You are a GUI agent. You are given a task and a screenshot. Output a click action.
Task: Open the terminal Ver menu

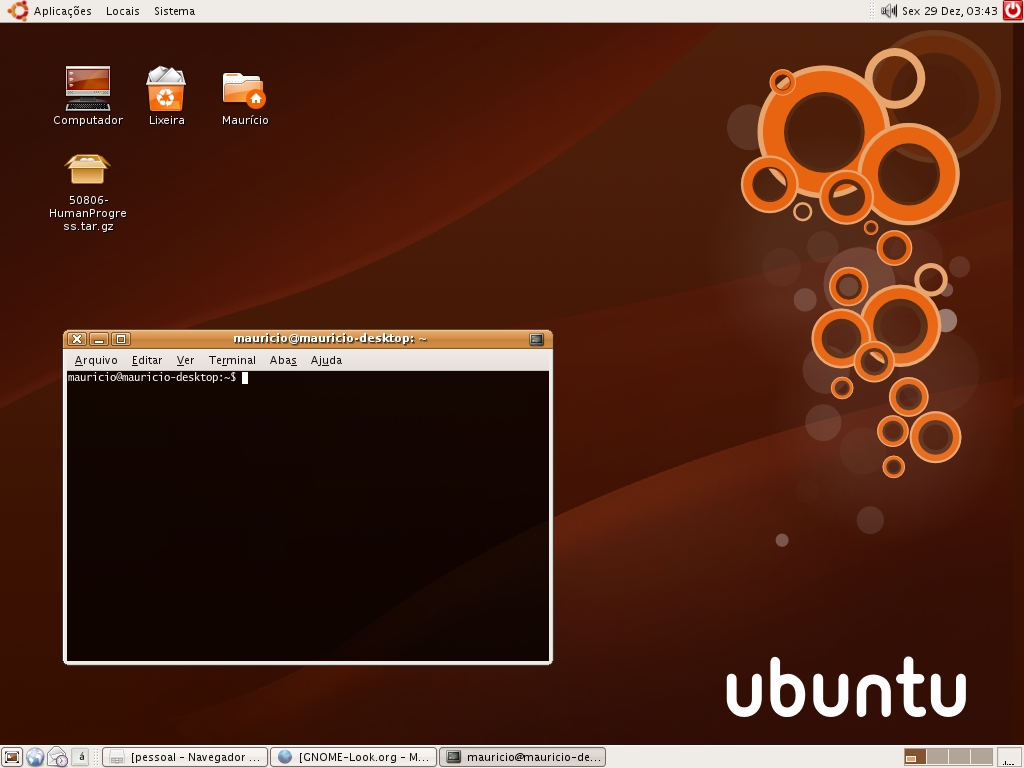[185, 360]
